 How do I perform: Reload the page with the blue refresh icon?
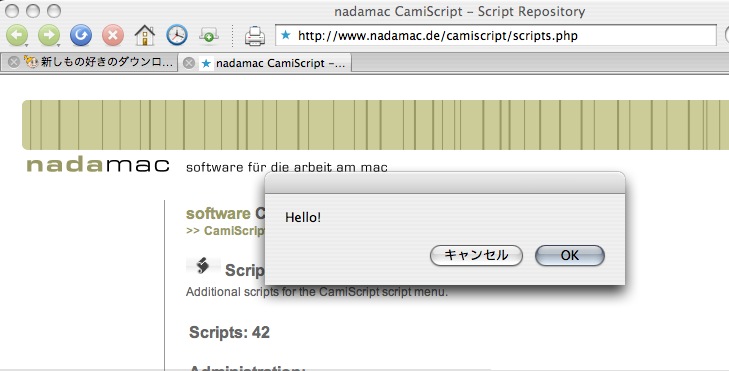point(81,35)
